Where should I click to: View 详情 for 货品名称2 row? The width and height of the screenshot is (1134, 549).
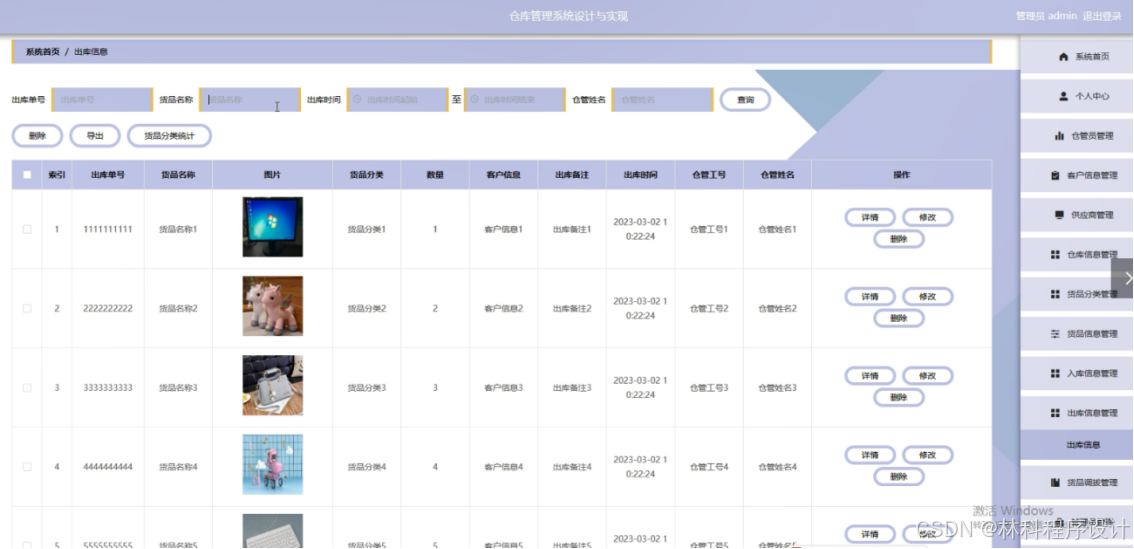870,297
